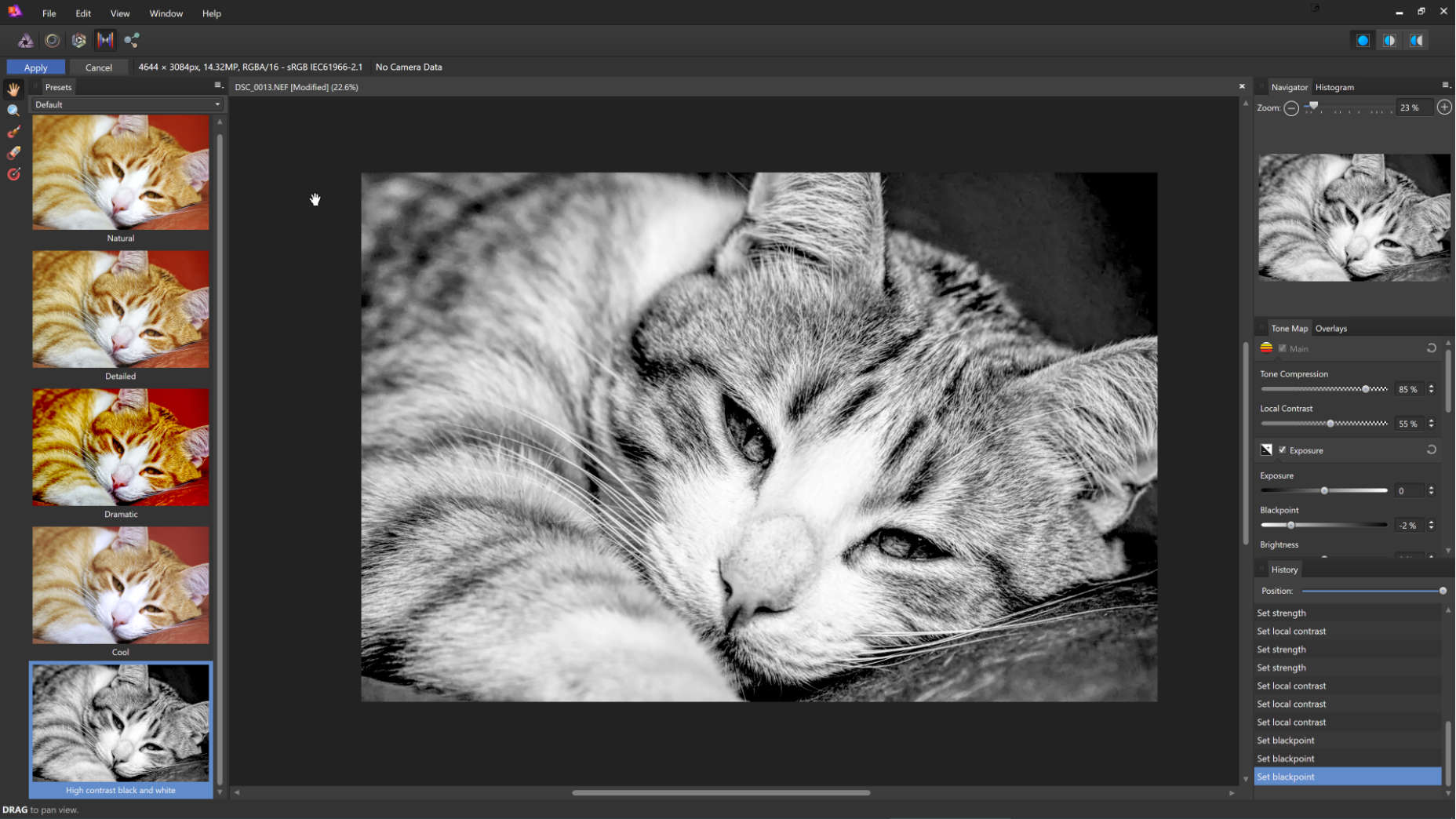1456x819 pixels.
Task: Enable mirror view mode
Action: 1417,40
